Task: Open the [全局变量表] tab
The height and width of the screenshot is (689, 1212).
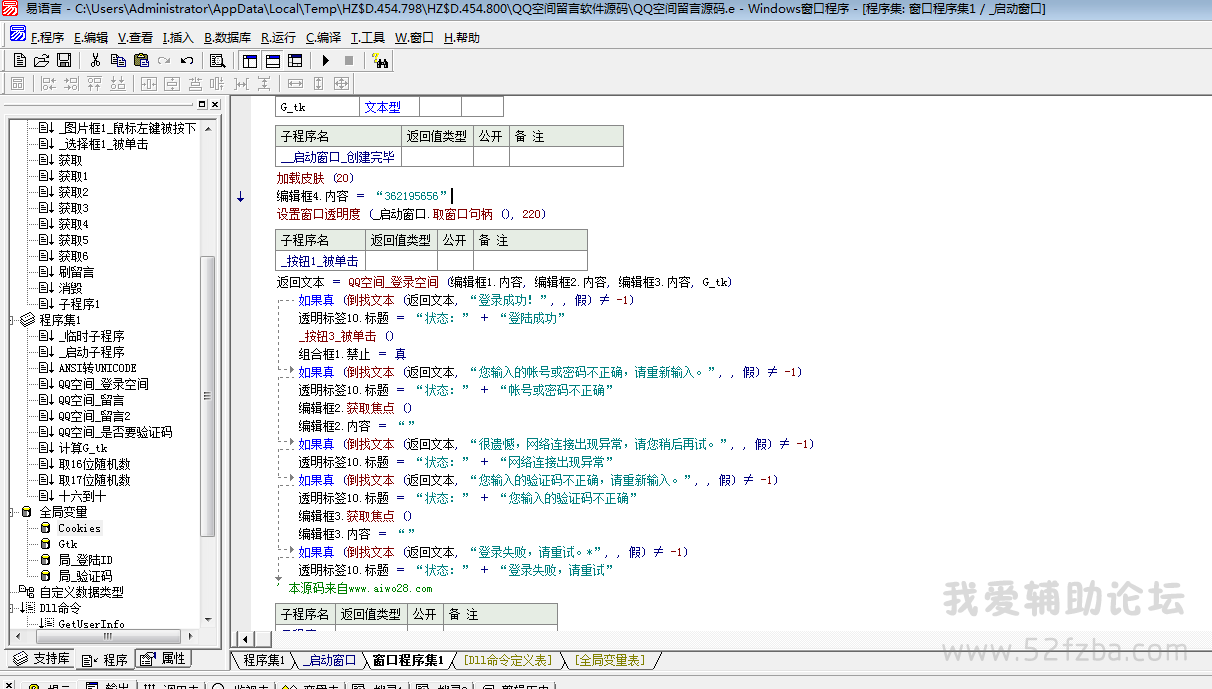Action: point(610,660)
